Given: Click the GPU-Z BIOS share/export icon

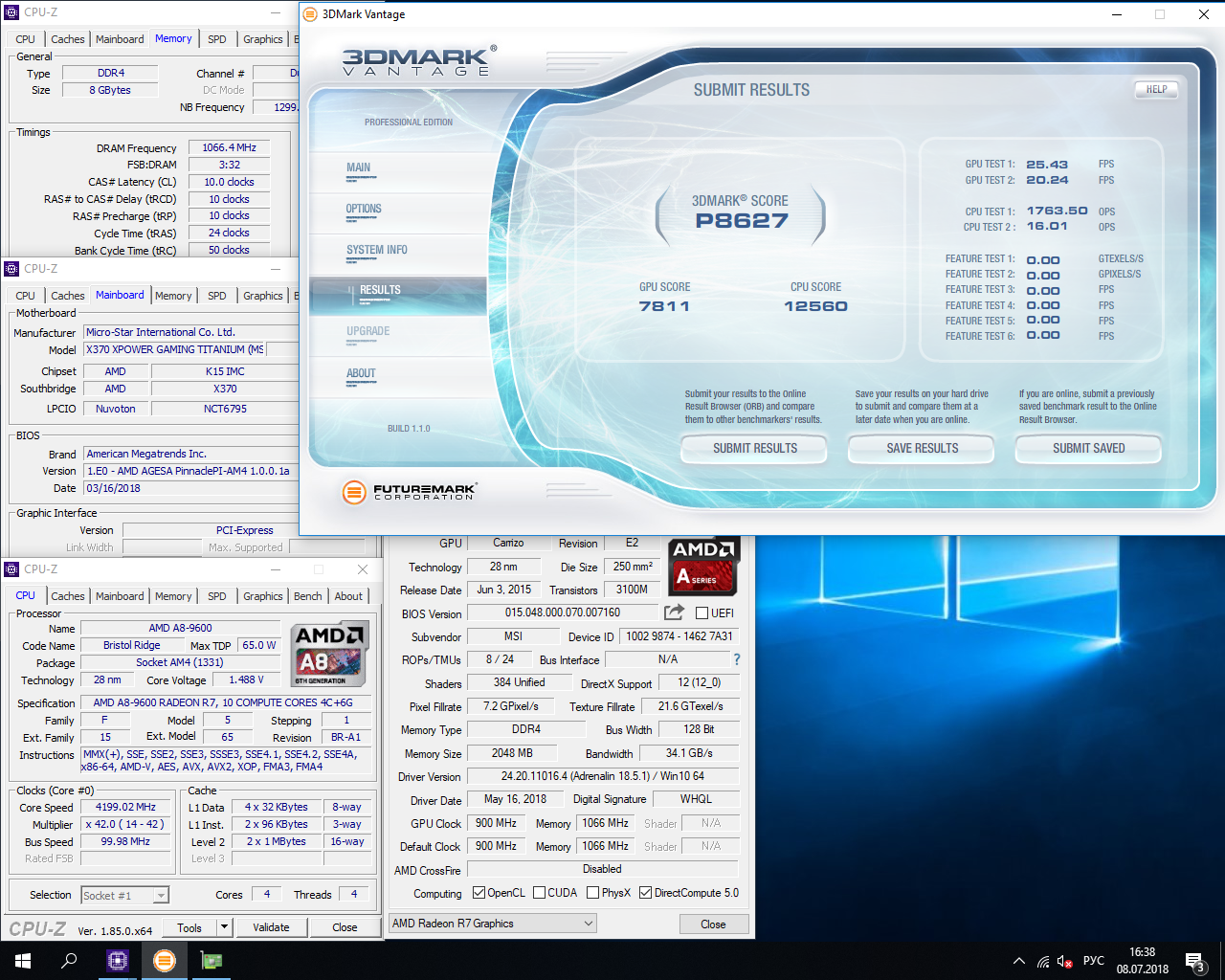Looking at the screenshot, I should pyautogui.click(x=675, y=612).
